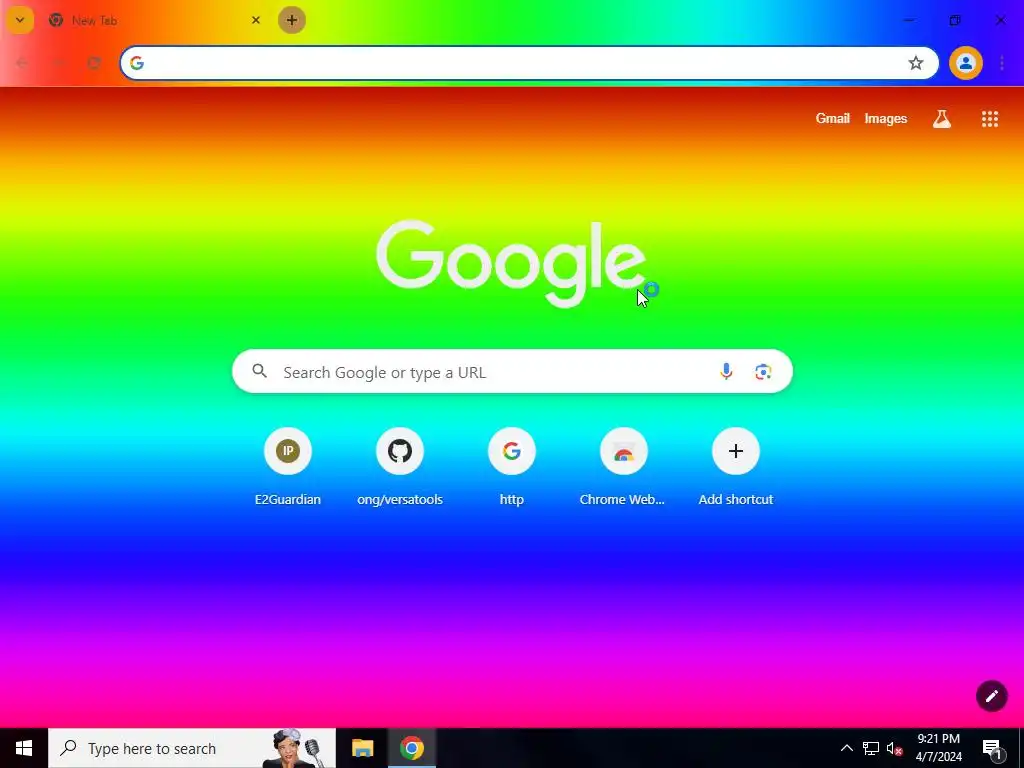Open the Gmail link

pyautogui.click(x=832, y=118)
